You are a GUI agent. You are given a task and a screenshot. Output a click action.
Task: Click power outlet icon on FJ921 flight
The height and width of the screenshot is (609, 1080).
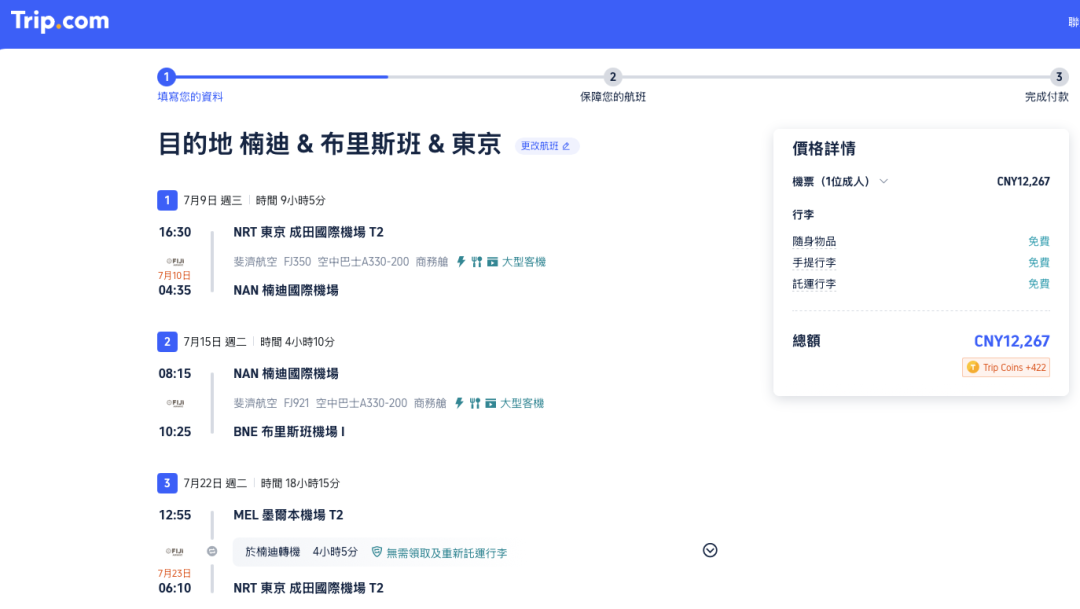coord(459,403)
